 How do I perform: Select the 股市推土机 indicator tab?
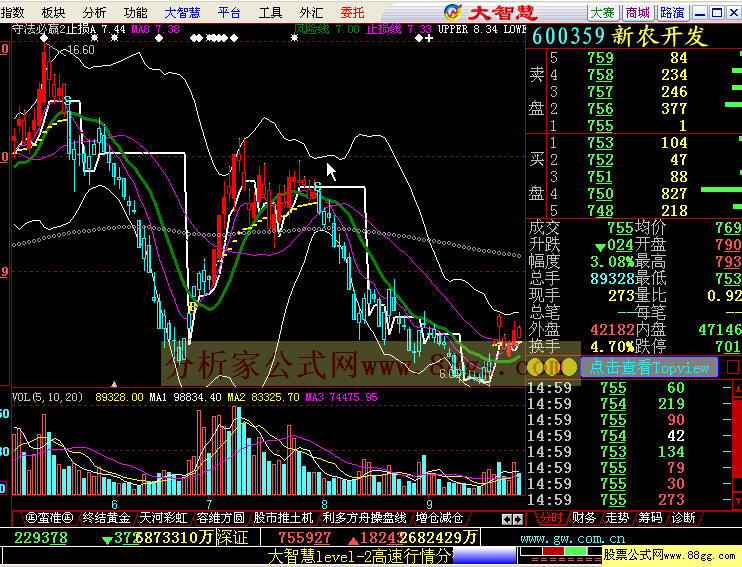[283, 518]
